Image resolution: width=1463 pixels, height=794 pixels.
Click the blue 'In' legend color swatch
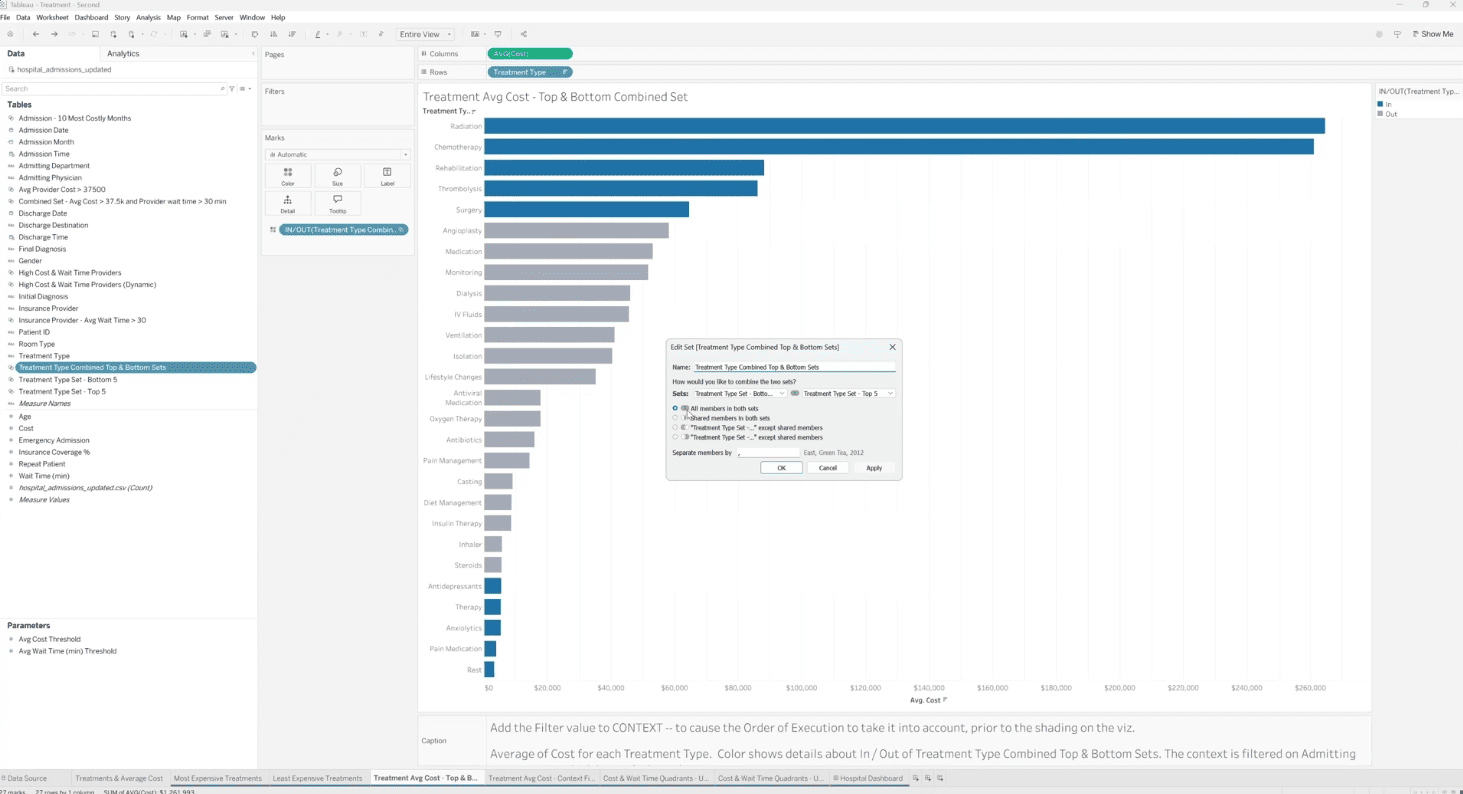pos(1381,104)
